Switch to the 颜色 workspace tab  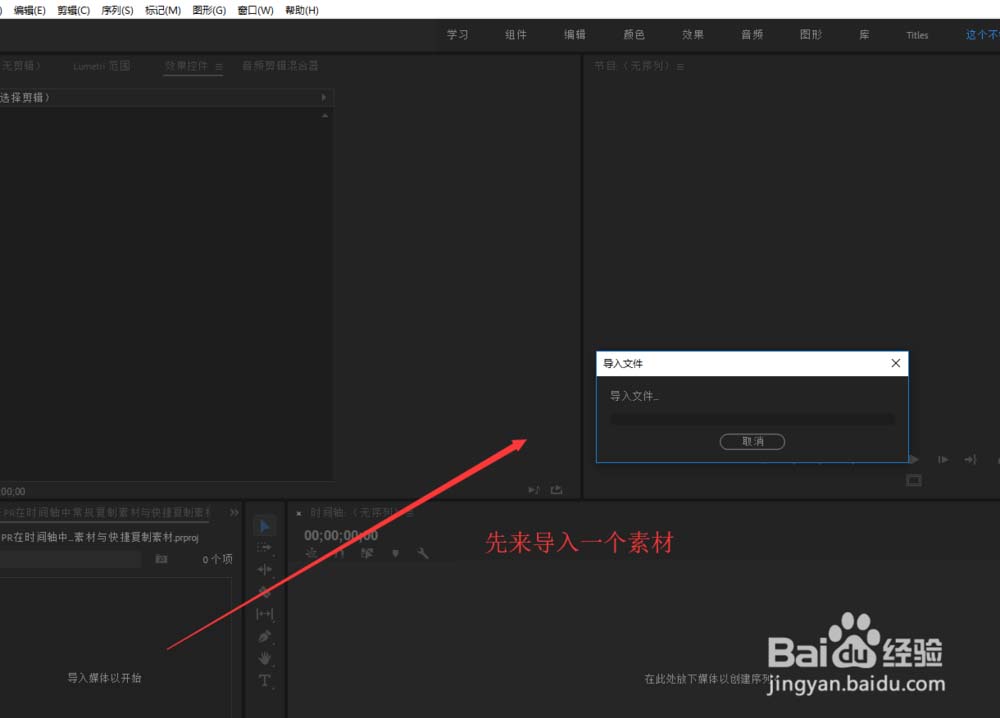coord(633,34)
